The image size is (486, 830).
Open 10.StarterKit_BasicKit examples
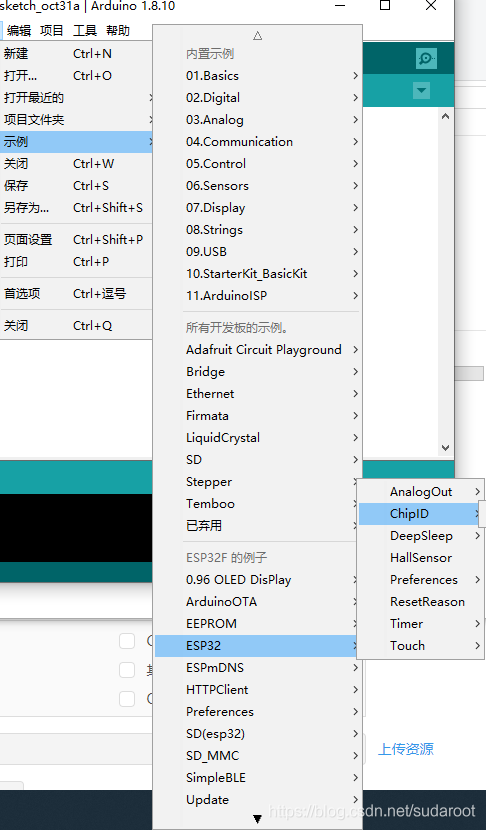[x=258, y=274]
